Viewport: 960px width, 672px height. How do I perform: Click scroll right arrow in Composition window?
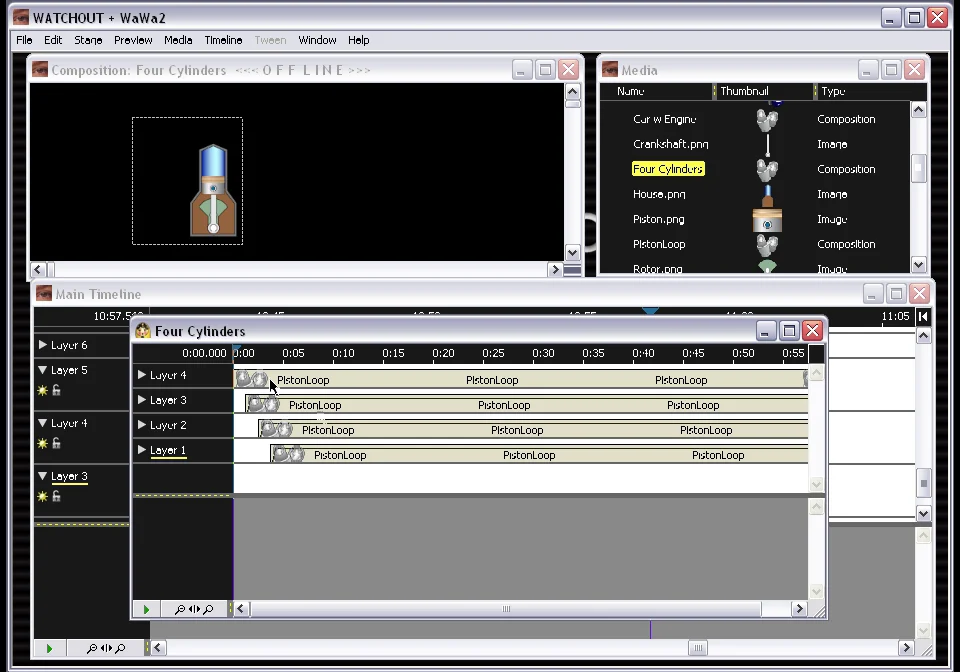coord(555,269)
